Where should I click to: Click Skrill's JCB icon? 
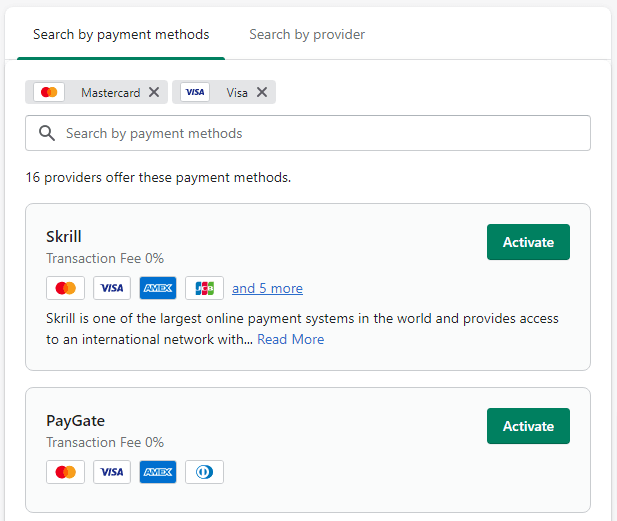(204, 288)
